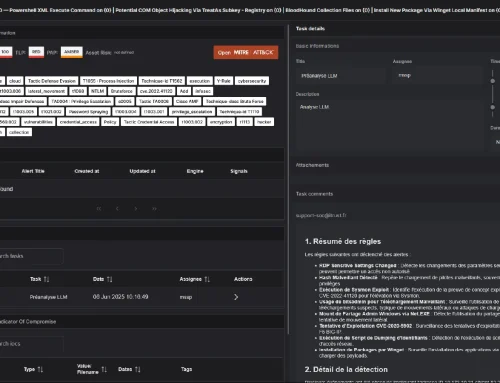Select the lateral_movement tag

click(46, 91)
